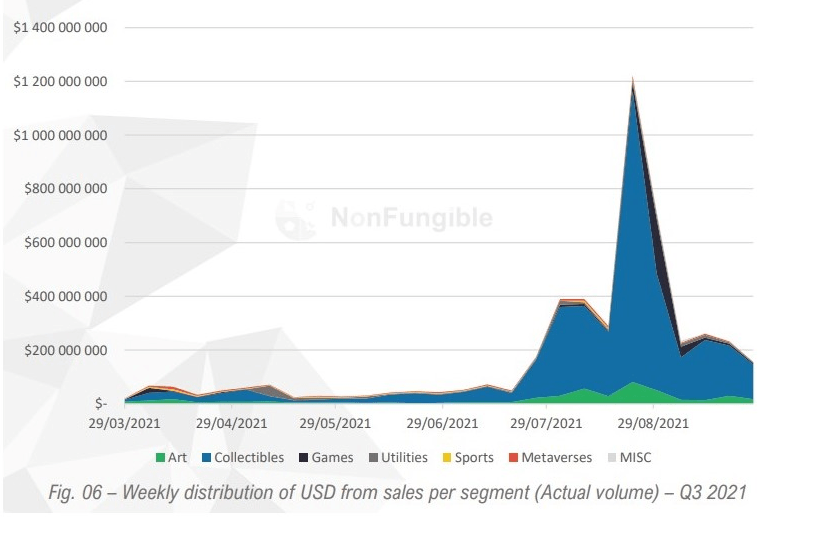Select the 29/03/2021 date label

[x=125, y=423]
